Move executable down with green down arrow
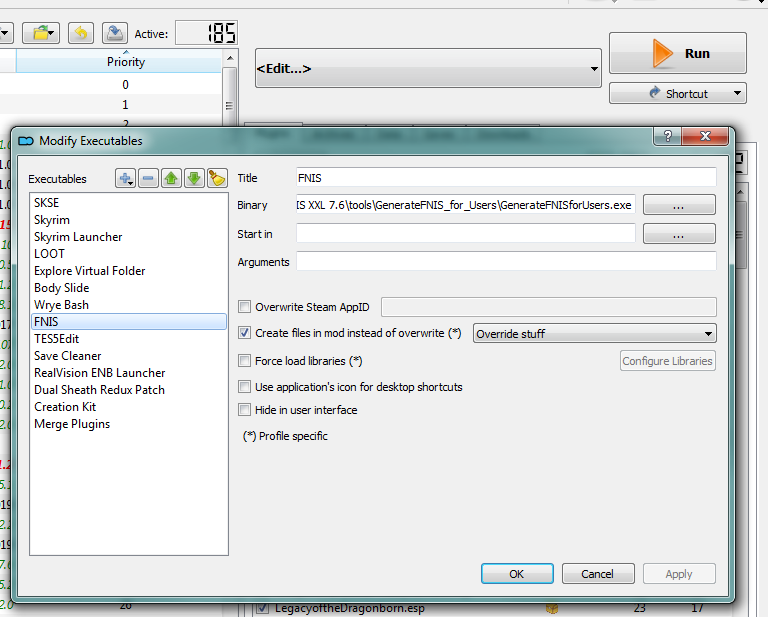The width and height of the screenshot is (768, 617). click(x=194, y=178)
